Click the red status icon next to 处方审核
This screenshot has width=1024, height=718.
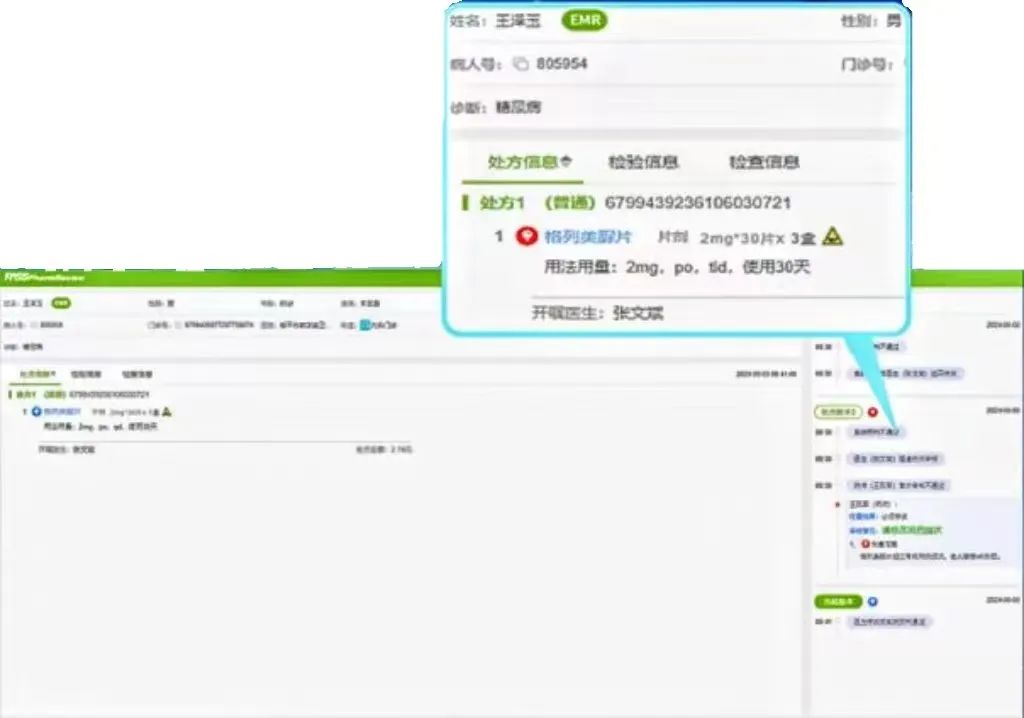coord(871,411)
